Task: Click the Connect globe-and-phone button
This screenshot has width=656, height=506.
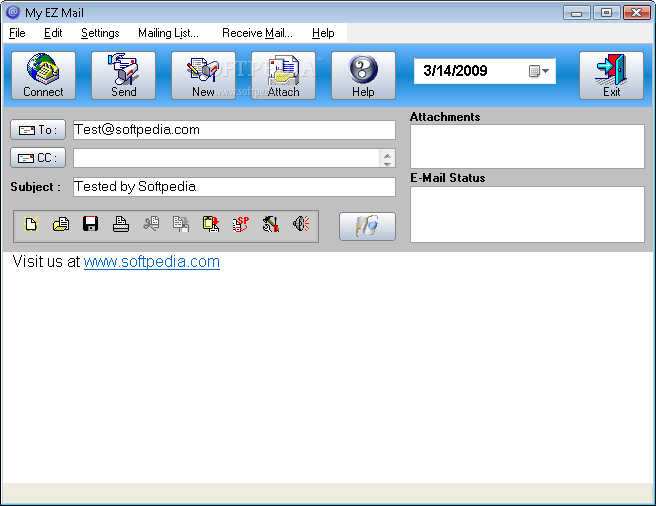Action: [x=44, y=76]
